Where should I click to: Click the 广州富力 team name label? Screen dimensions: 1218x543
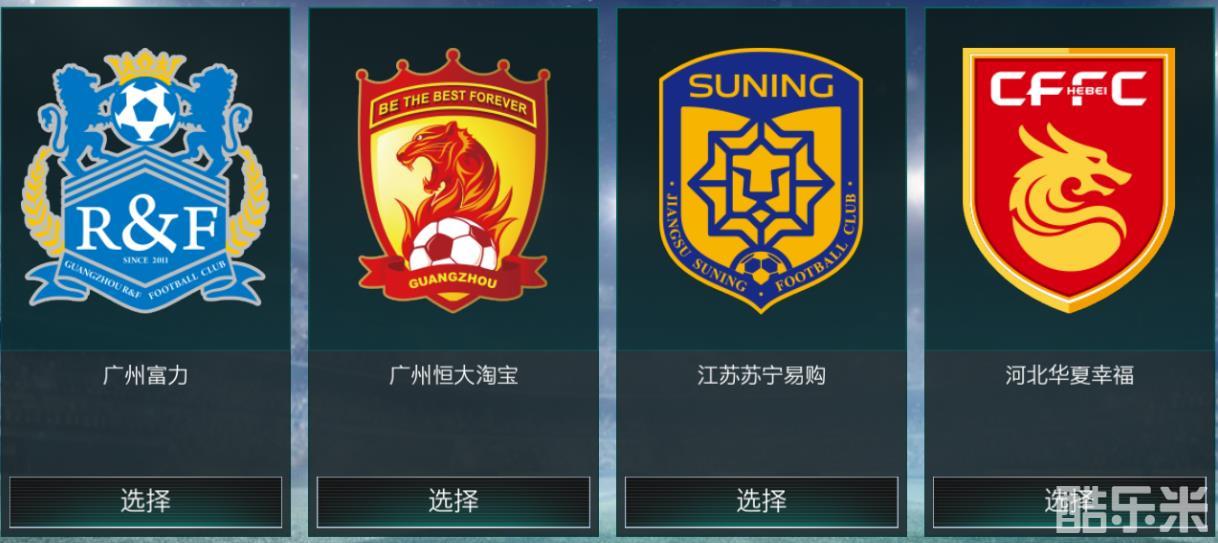pos(146,376)
